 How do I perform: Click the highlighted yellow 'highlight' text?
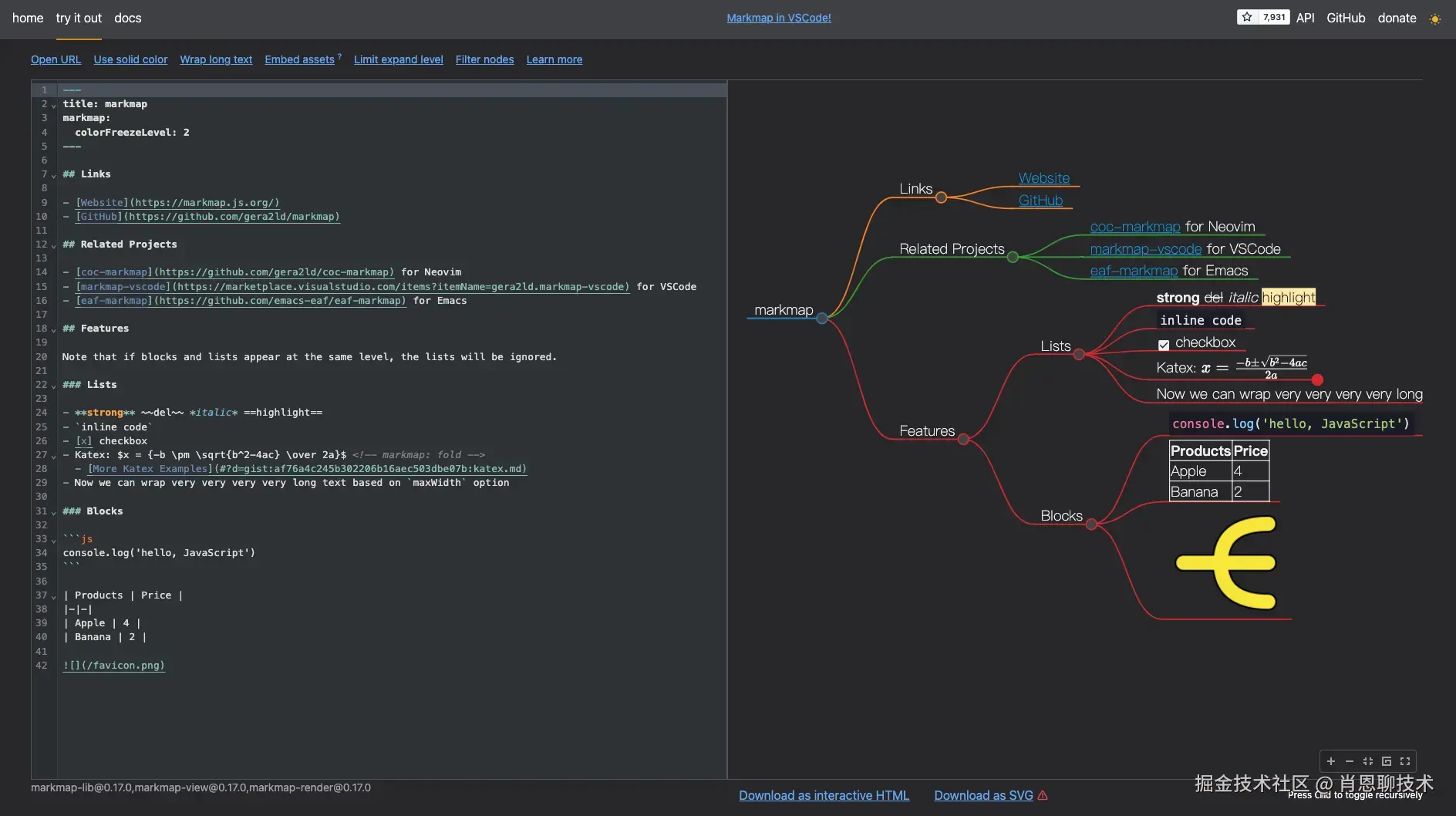point(1289,297)
